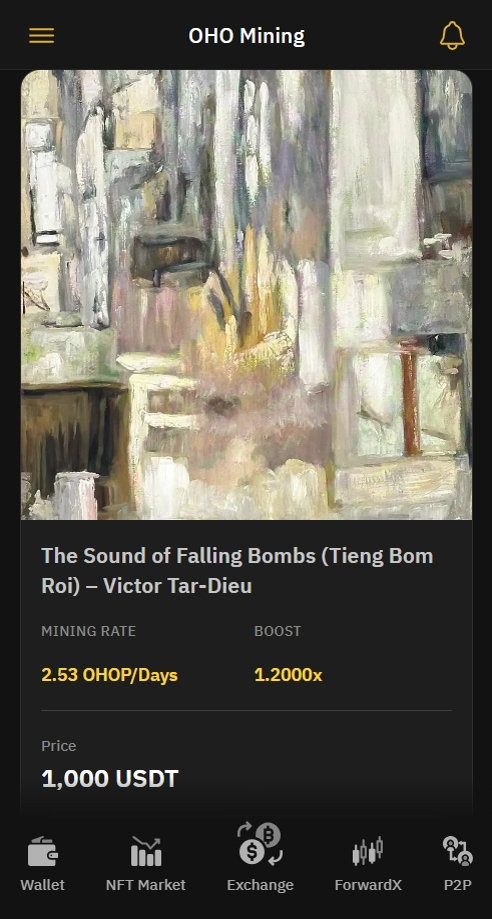Switch to the Wallet tab label
The height and width of the screenshot is (919, 492).
pyautogui.click(x=43, y=885)
